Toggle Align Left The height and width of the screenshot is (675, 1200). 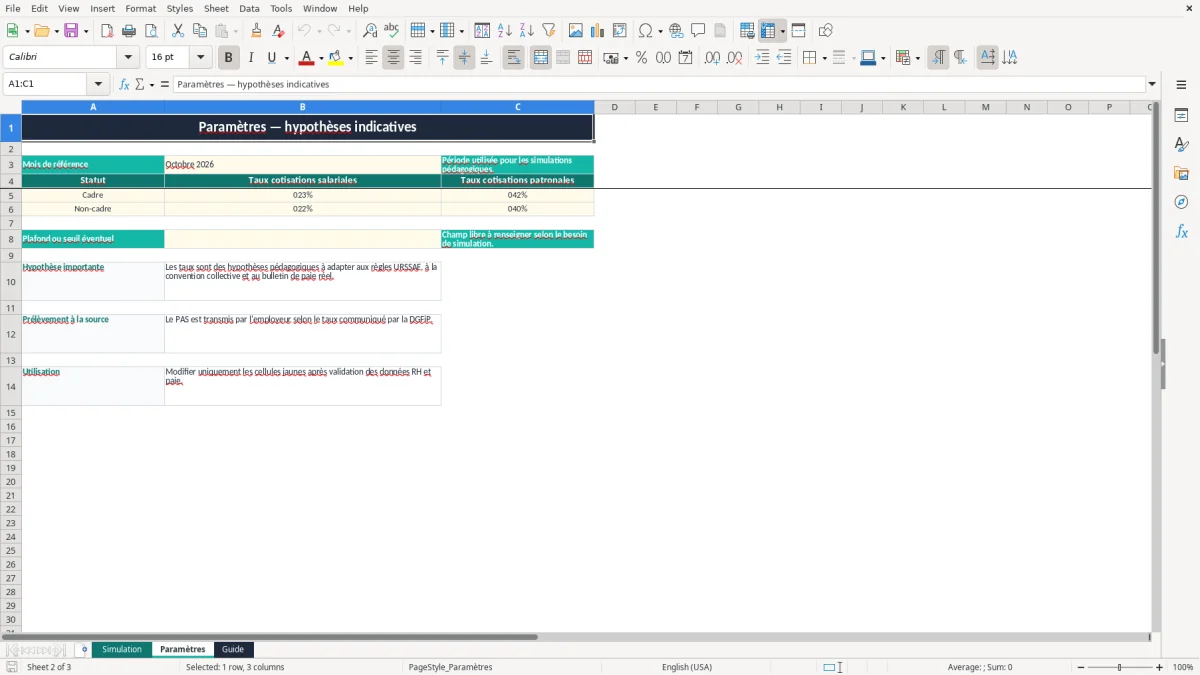(x=371, y=58)
